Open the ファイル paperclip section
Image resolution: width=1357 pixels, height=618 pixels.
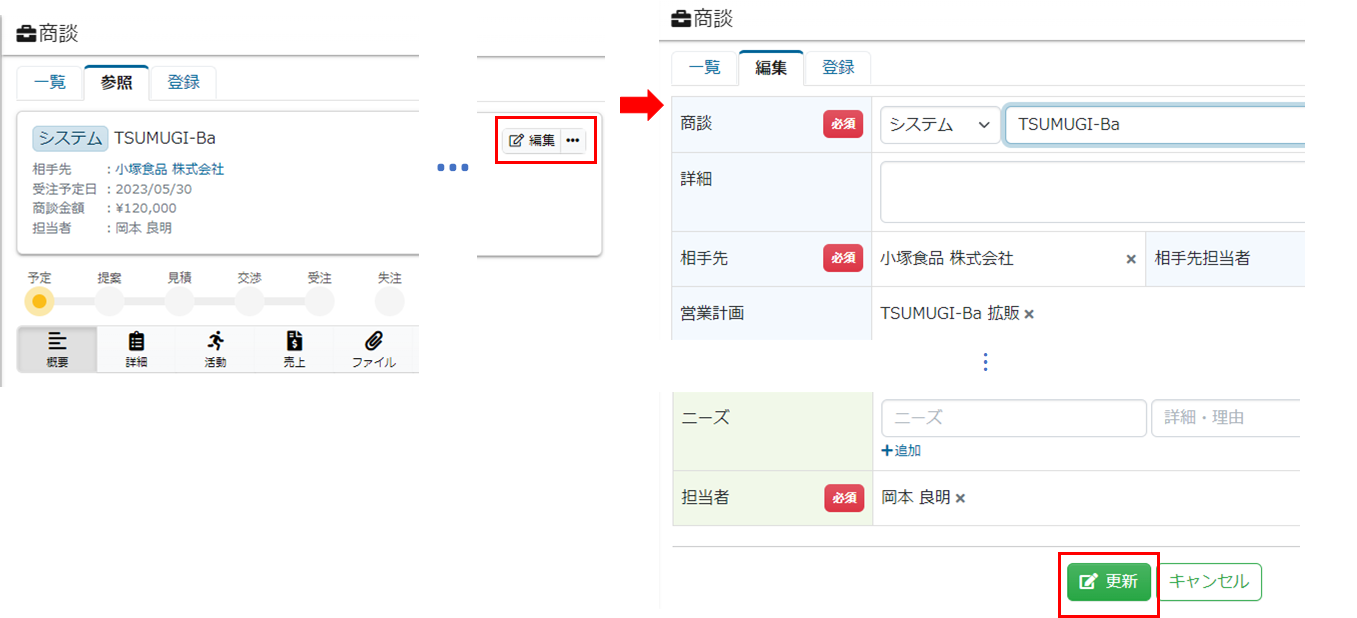click(374, 350)
